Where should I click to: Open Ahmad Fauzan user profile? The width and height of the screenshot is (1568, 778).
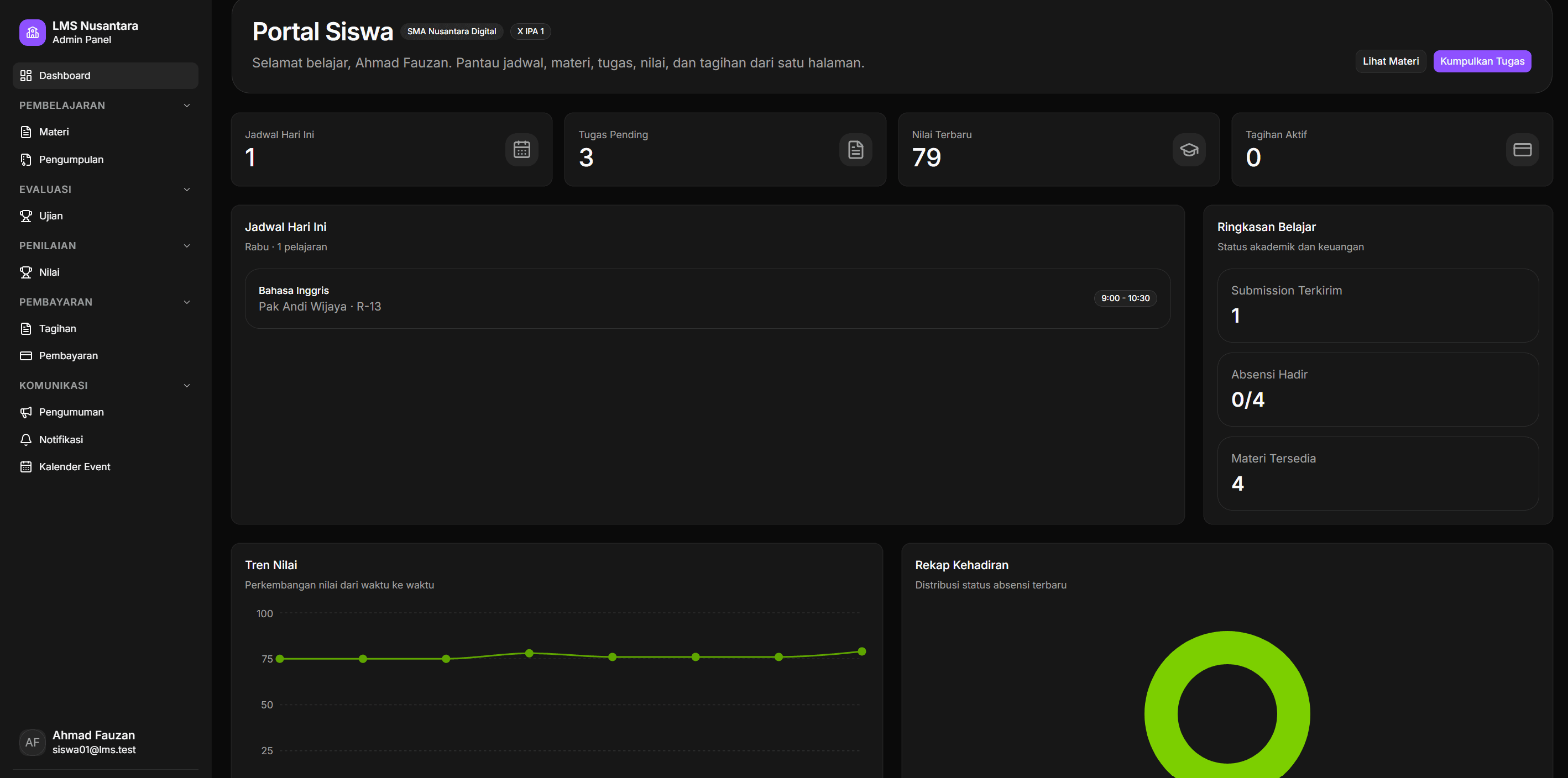[x=105, y=742]
